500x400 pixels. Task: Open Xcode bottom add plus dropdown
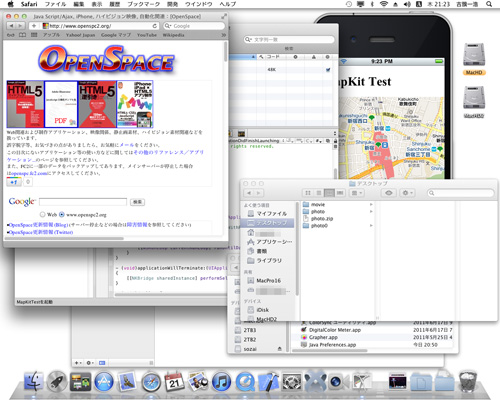pos(78,363)
